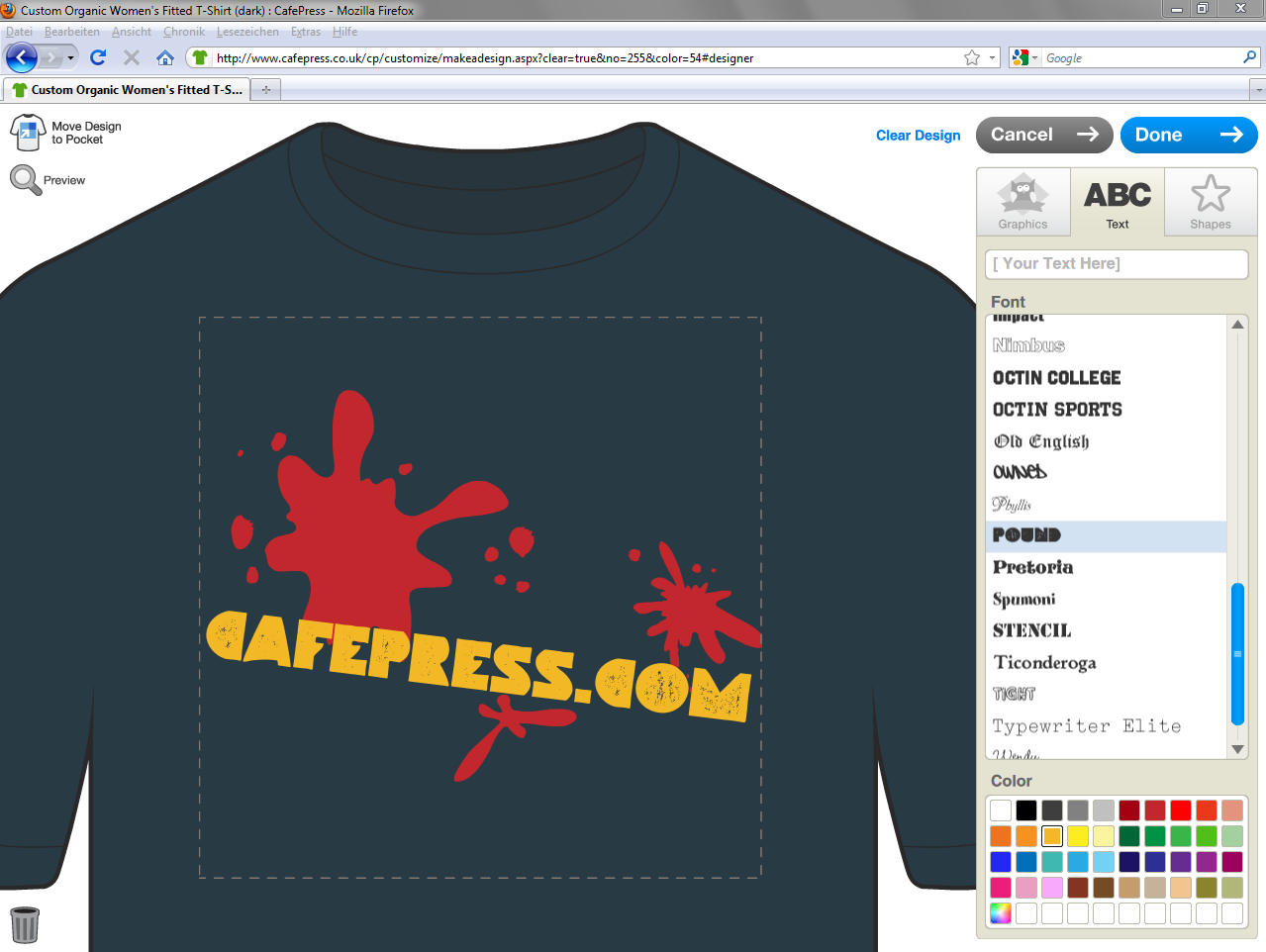Open the Extras menu
This screenshot has height=952, width=1266.
point(306,32)
